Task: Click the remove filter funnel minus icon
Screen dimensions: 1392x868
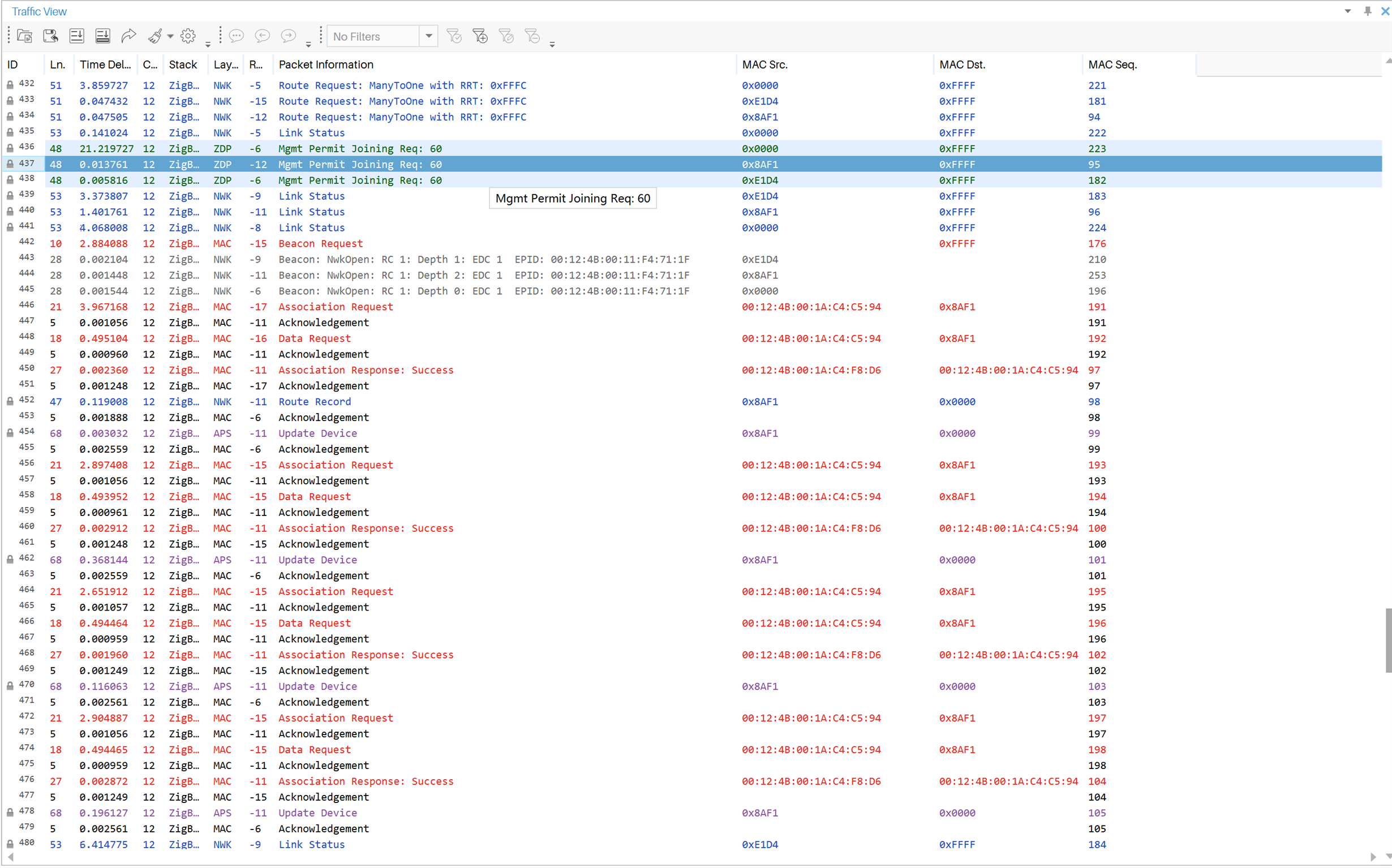Action: coord(532,36)
